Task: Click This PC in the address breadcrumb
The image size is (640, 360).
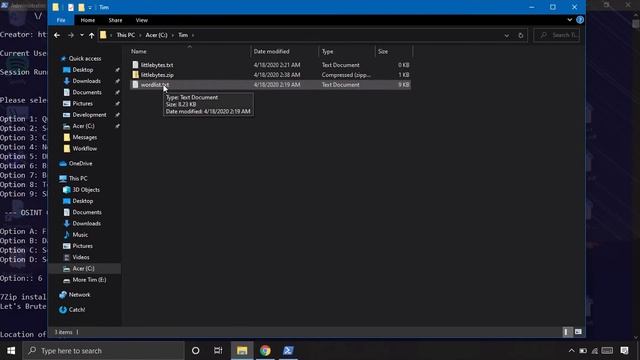Action: coord(125,35)
